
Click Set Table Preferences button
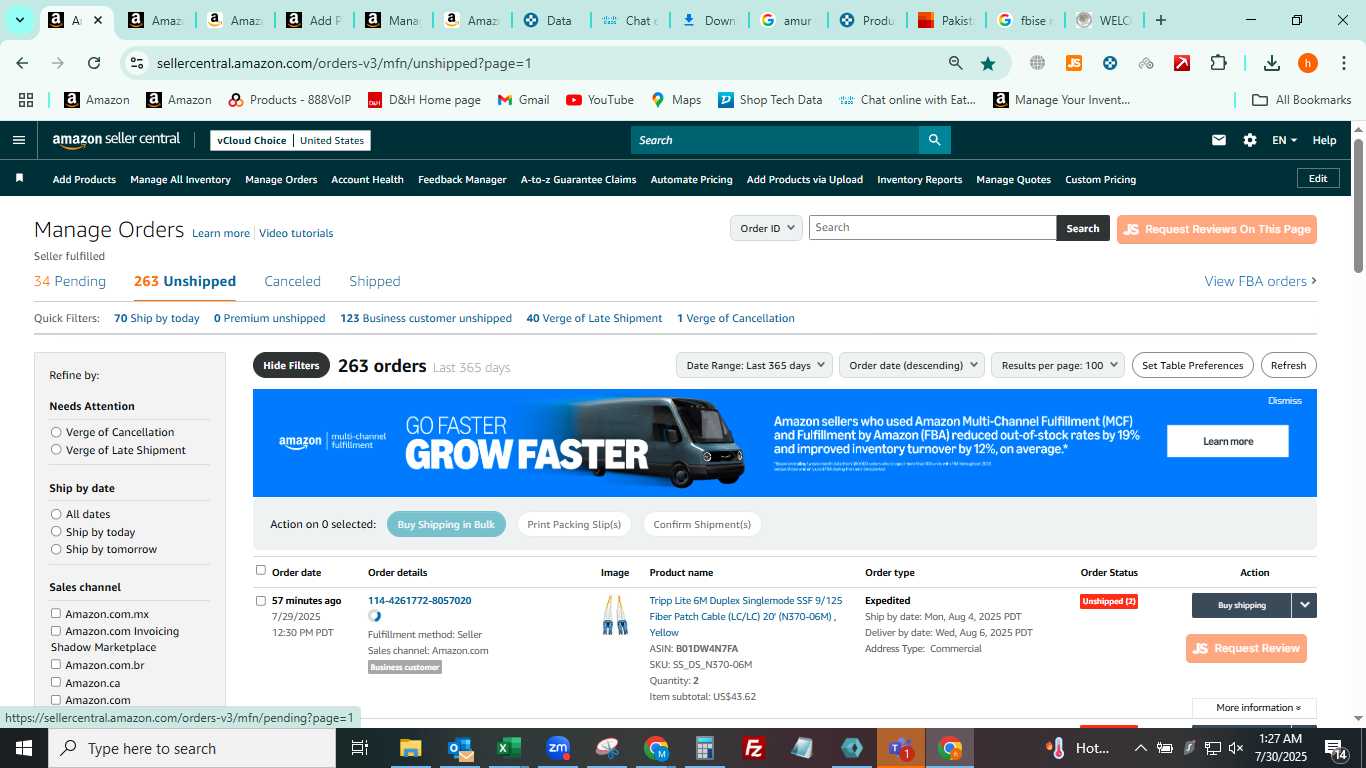pos(1192,365)
